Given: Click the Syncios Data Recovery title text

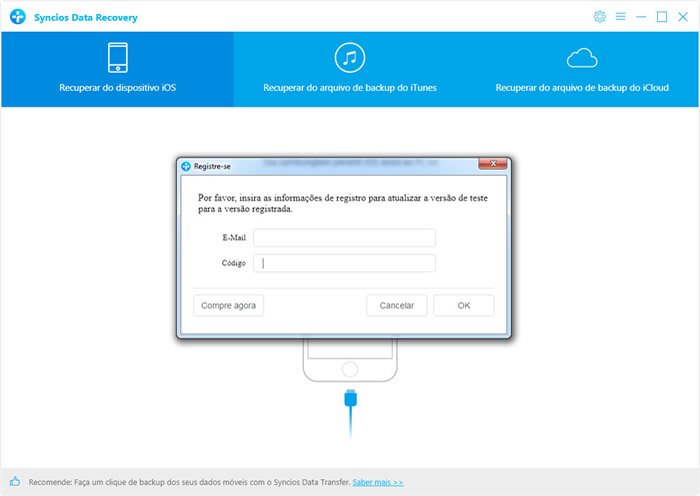Looking at the screenshot, I should click(x=86, y=17).
